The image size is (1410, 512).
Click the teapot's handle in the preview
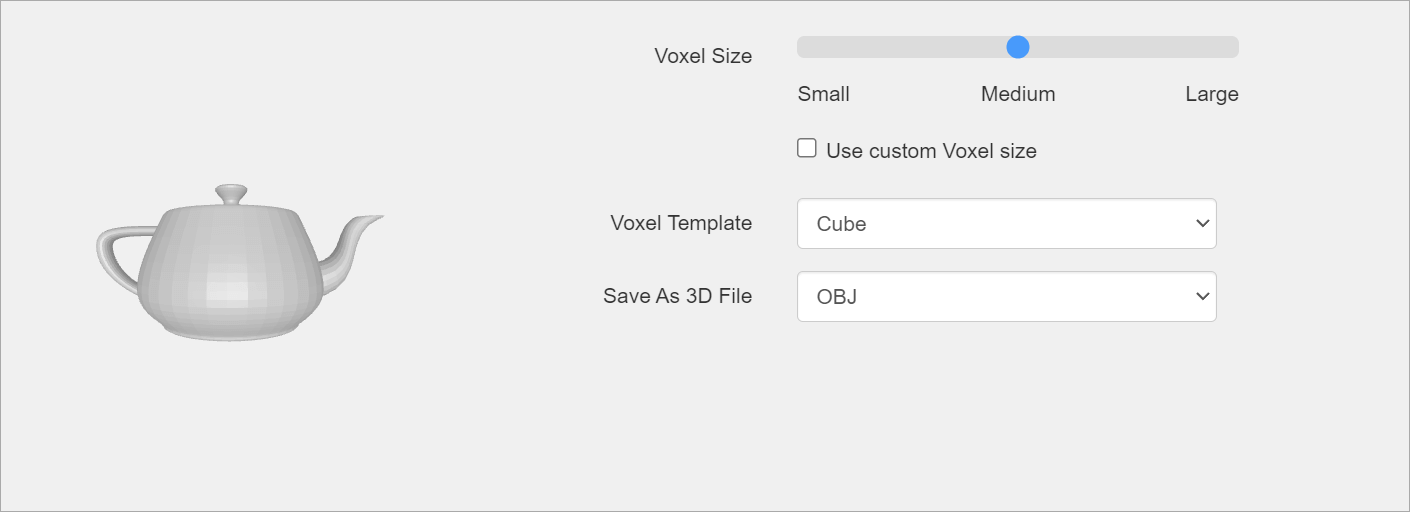point(112,254)
